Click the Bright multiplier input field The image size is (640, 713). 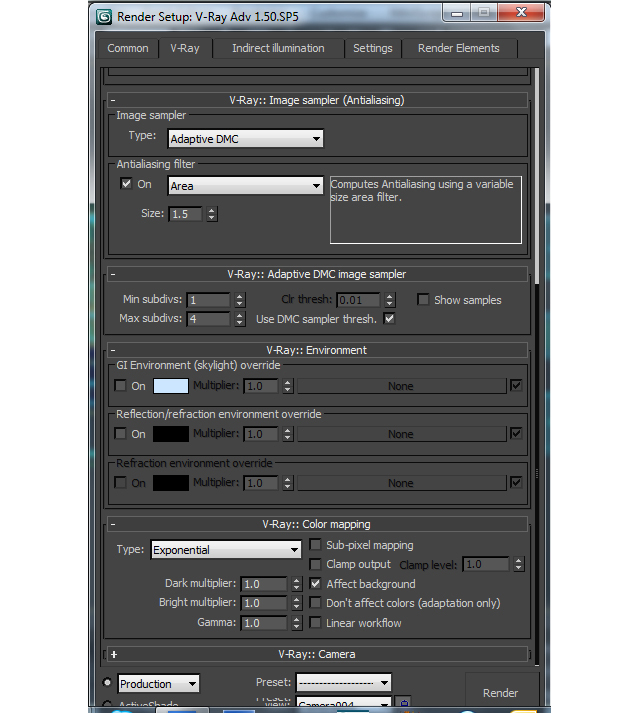coord(264,603)
